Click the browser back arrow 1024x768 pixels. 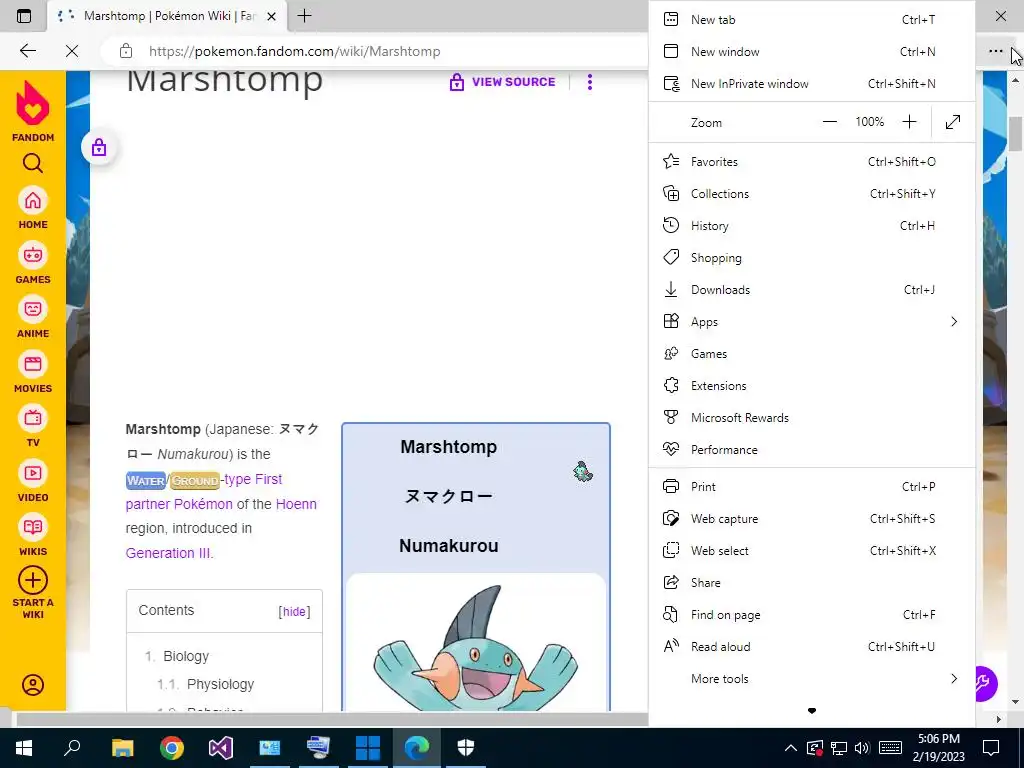point(27,51)
